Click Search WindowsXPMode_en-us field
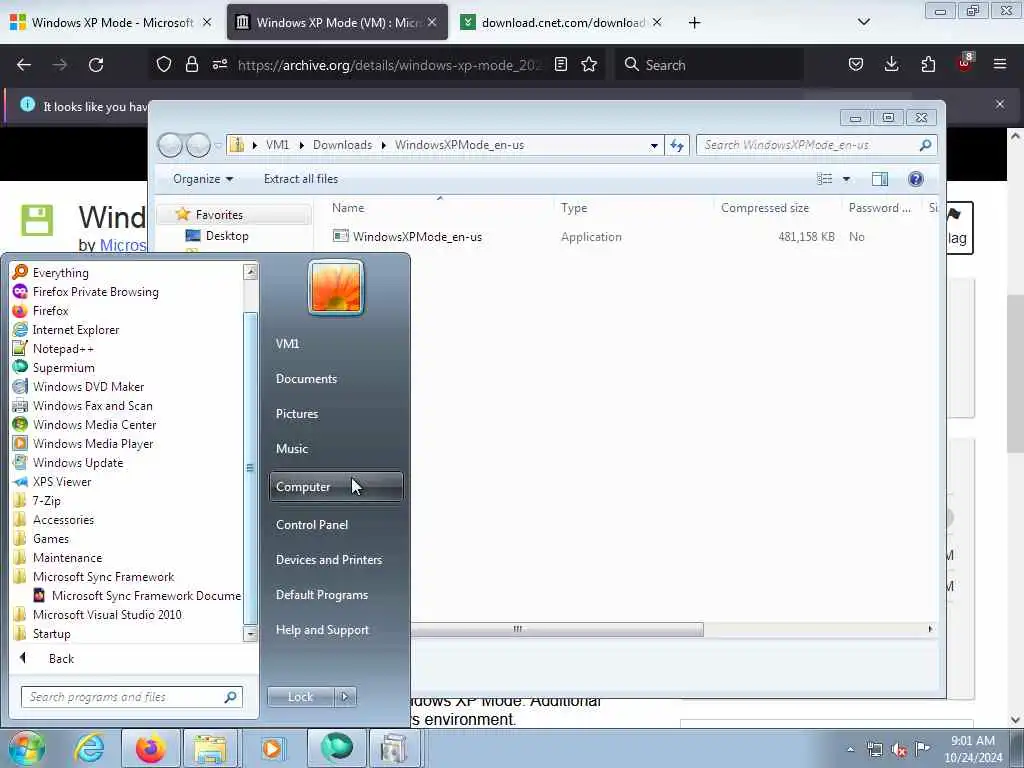 pyautogui.click(x=816, y=145)
